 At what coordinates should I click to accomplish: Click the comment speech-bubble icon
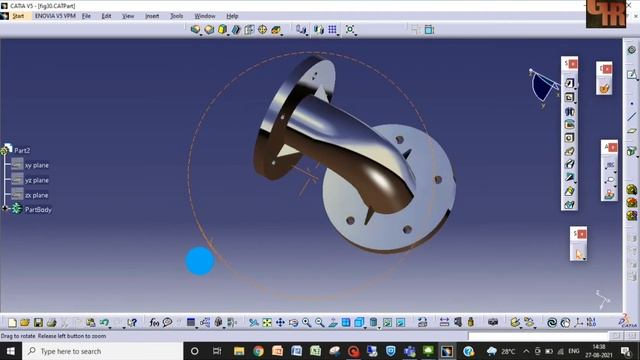(x=167, y=323)
